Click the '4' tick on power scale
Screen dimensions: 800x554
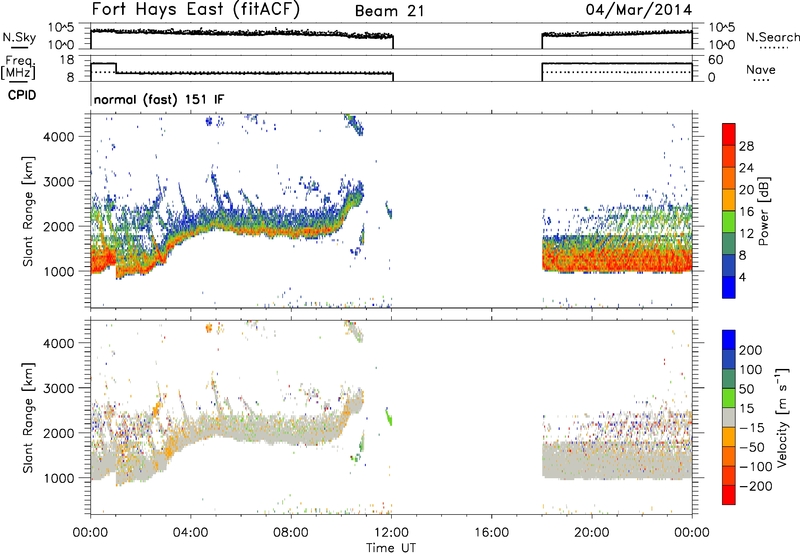(742, 277)
